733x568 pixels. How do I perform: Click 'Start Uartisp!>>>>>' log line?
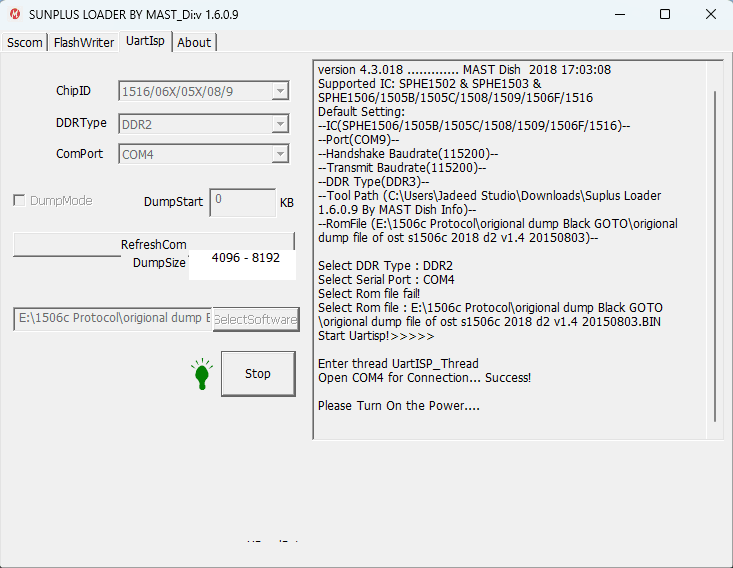click(x=376, y=336)
